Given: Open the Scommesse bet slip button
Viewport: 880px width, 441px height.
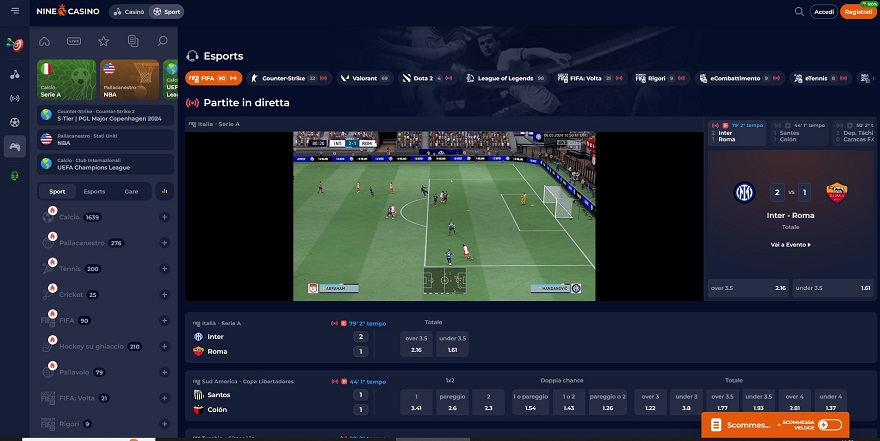Looking at the screenshot, I should [741, 425].
